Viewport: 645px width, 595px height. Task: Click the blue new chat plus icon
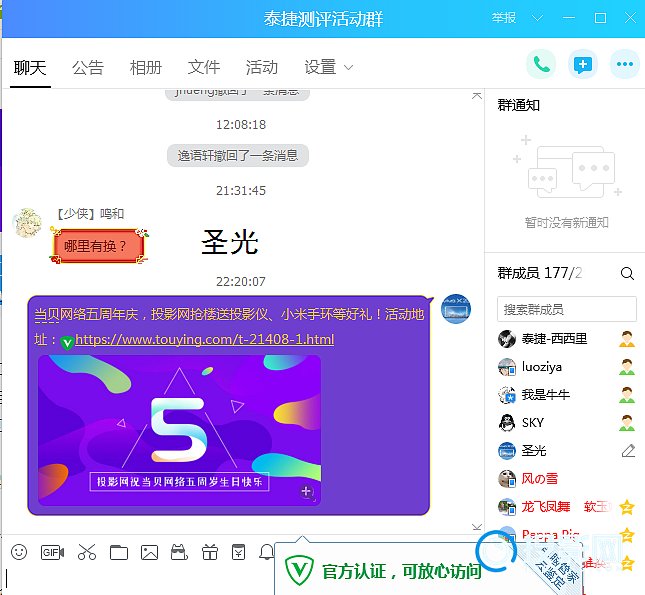583,64
